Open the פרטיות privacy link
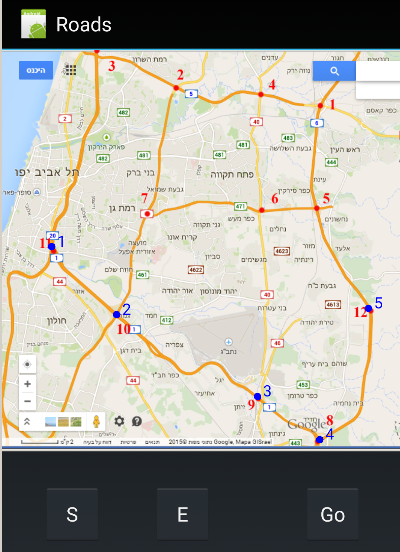 point(128,442)
